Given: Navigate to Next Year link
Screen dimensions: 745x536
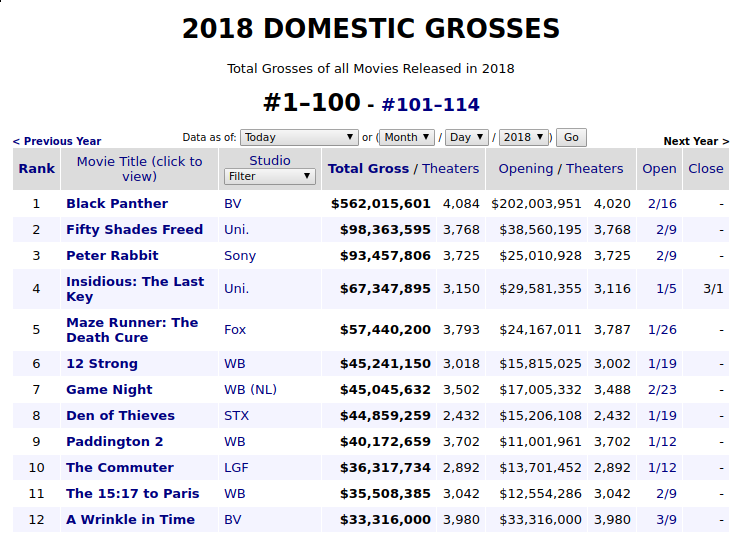Looking at the screenshot, I should coord(696,141).
